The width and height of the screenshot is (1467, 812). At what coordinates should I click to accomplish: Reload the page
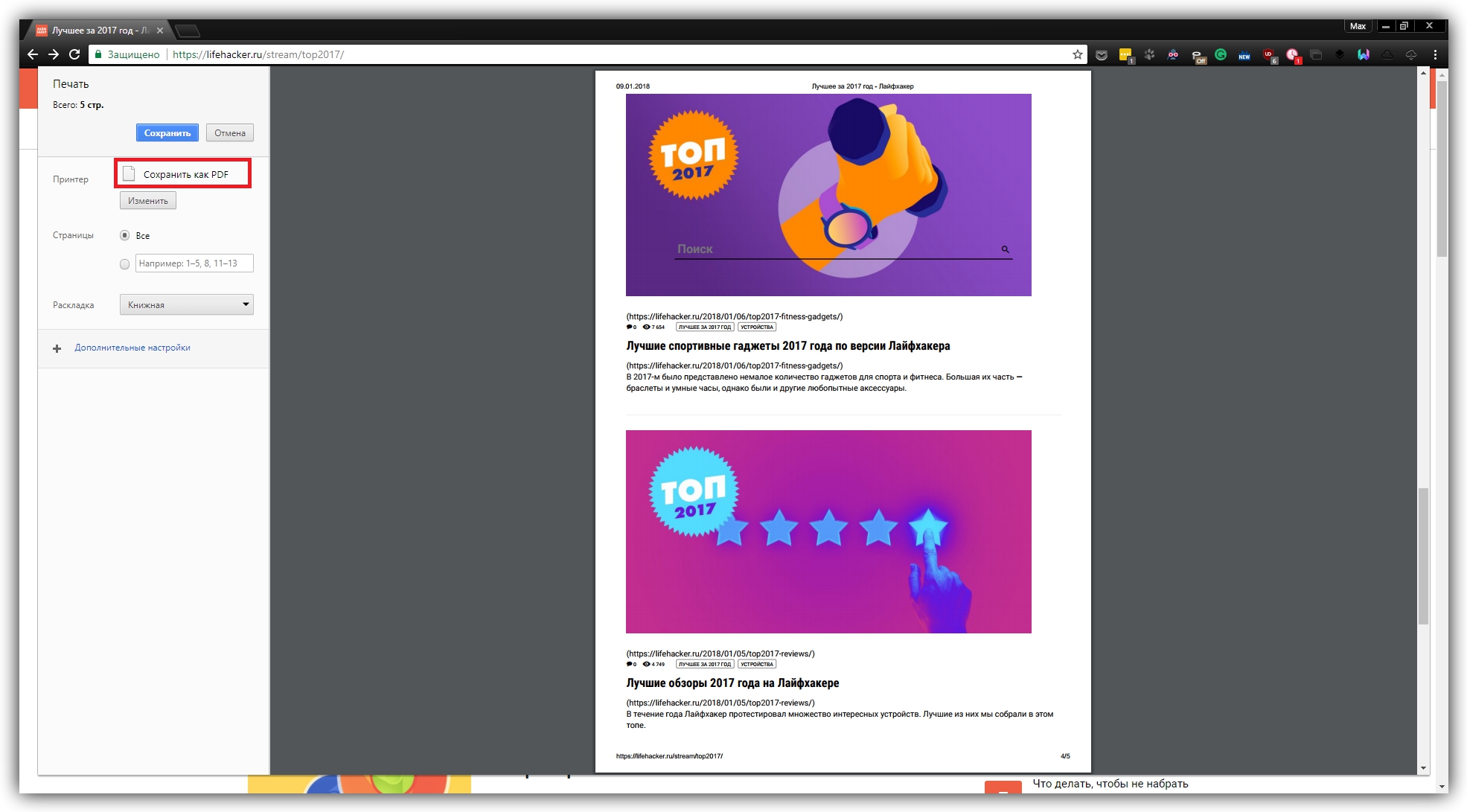(74, 54)
